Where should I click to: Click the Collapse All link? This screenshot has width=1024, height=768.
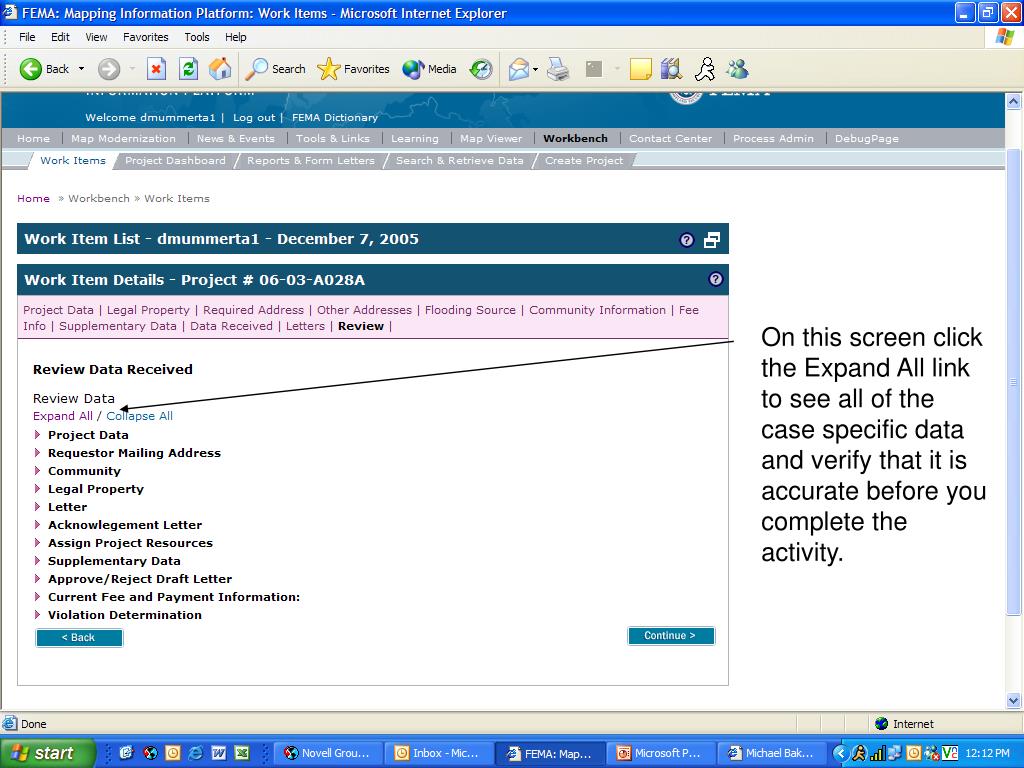point(139,416)
